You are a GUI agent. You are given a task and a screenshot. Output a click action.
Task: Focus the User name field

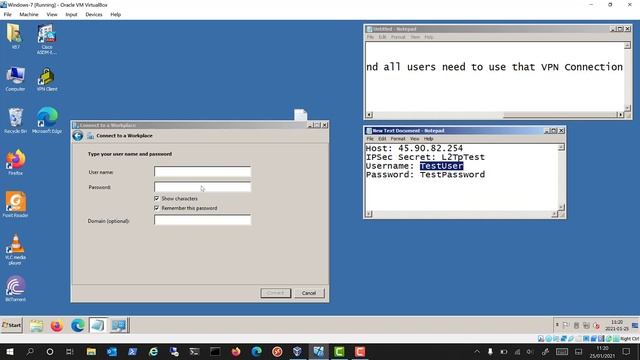pos(202,171)
